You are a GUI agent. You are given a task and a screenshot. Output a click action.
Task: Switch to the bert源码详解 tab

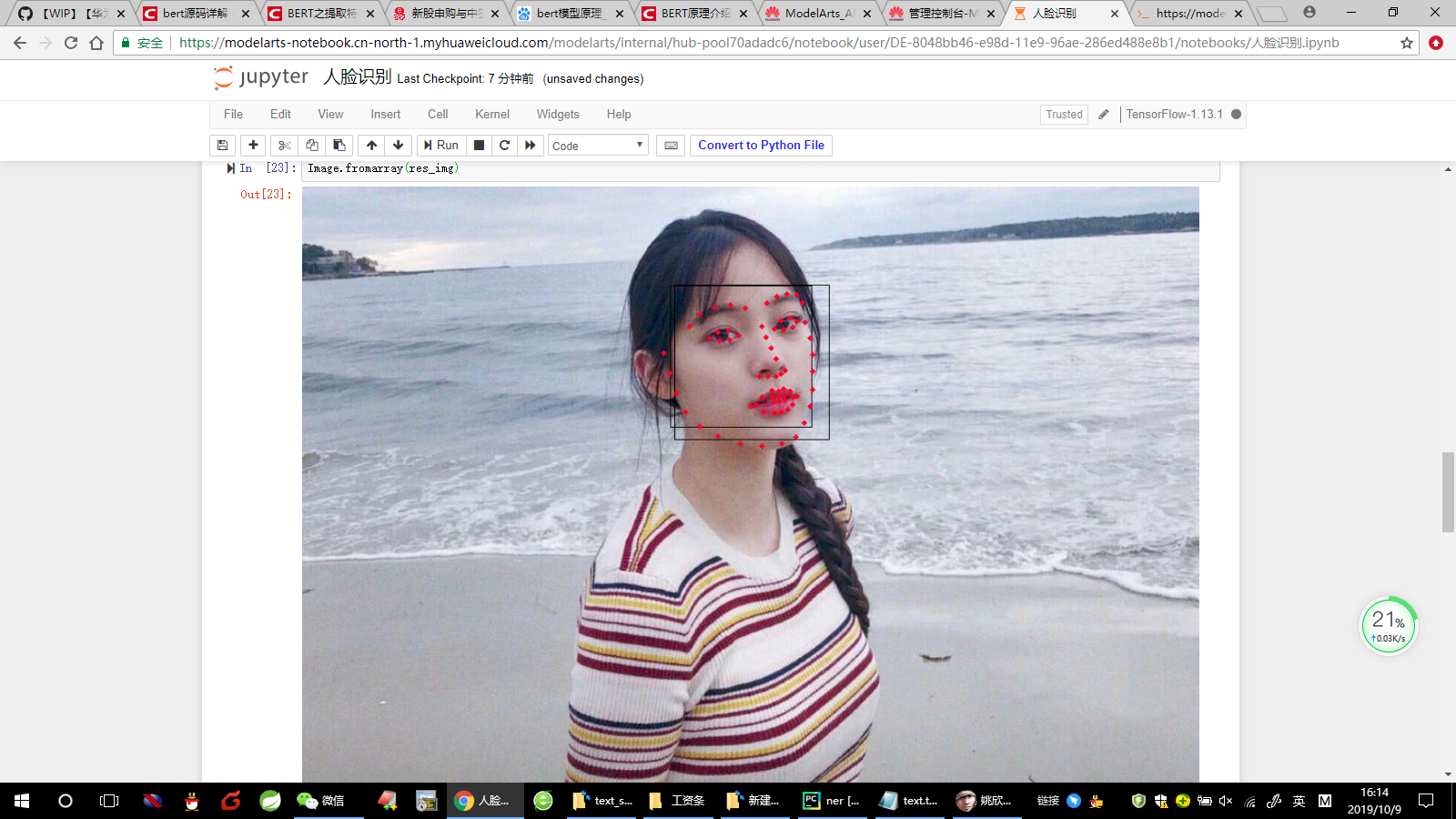coord(196,14)
